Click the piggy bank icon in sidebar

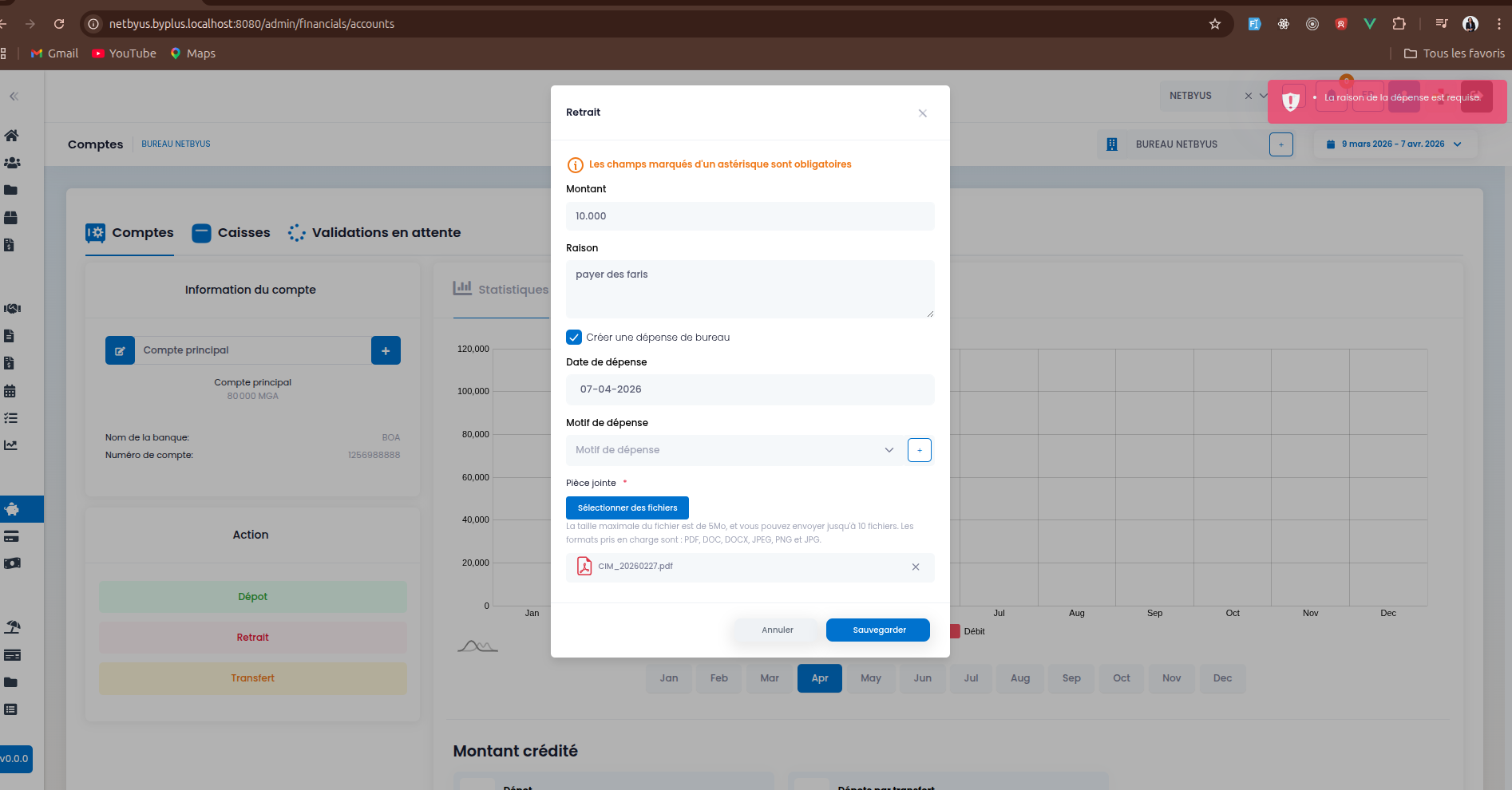coord(12,509)
